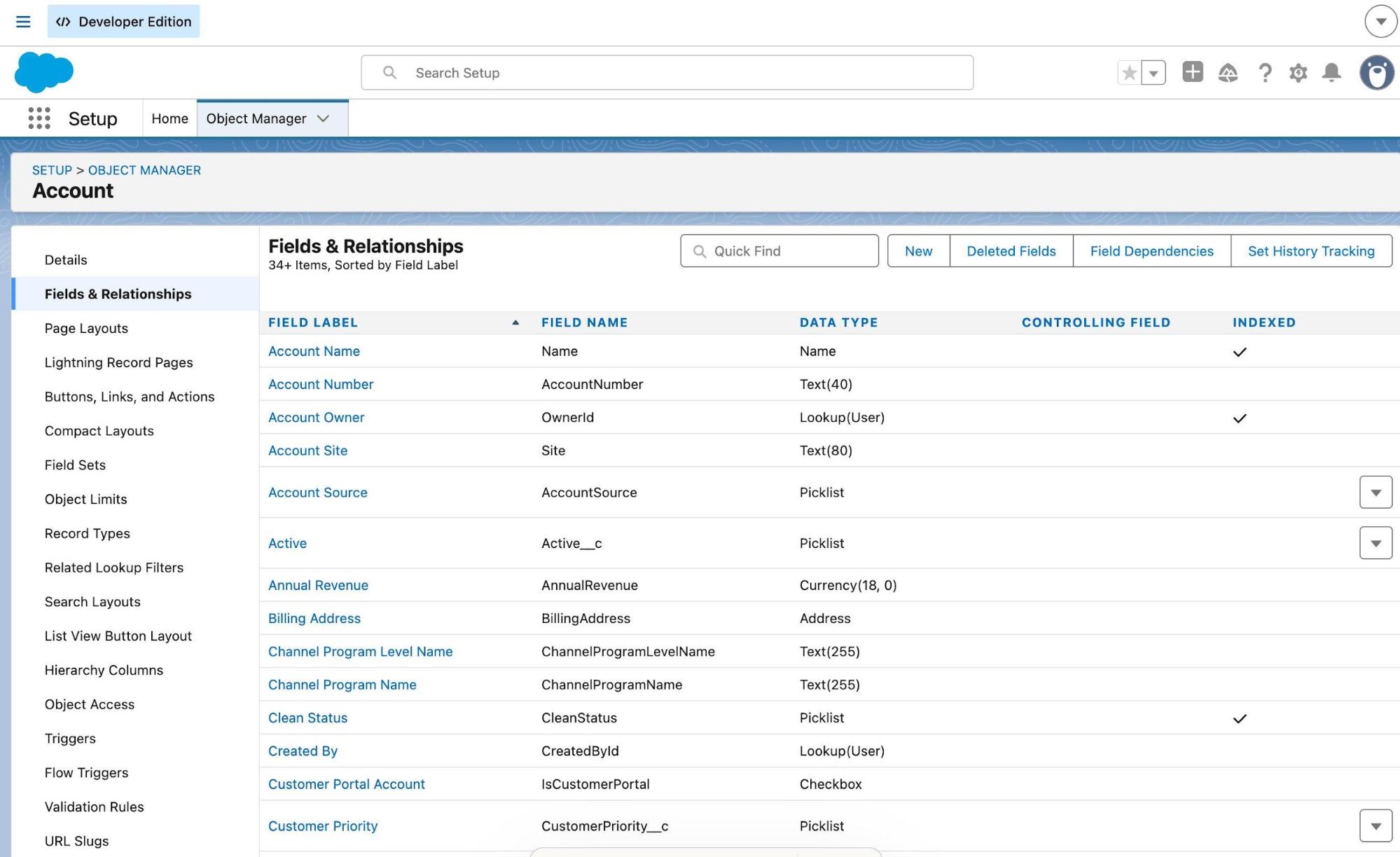Open URL Slugs
The image size is (1400, 857).
pyautogui.click(x=76, y=842)
